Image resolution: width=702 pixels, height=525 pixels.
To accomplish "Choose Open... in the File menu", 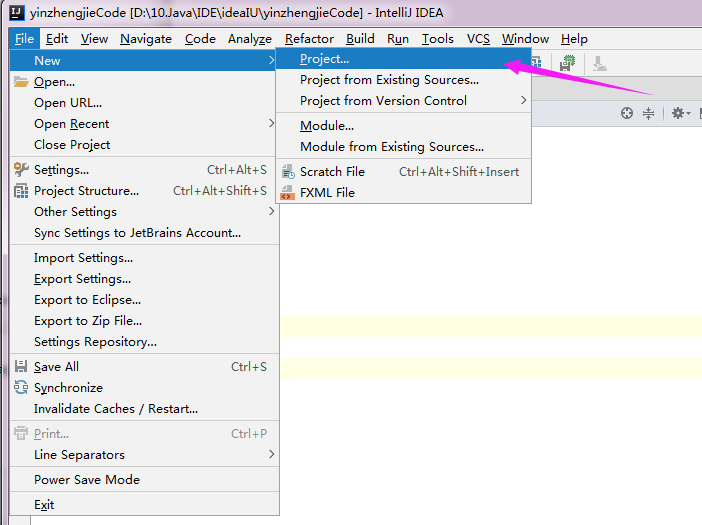I will click(x=144, y=82).
